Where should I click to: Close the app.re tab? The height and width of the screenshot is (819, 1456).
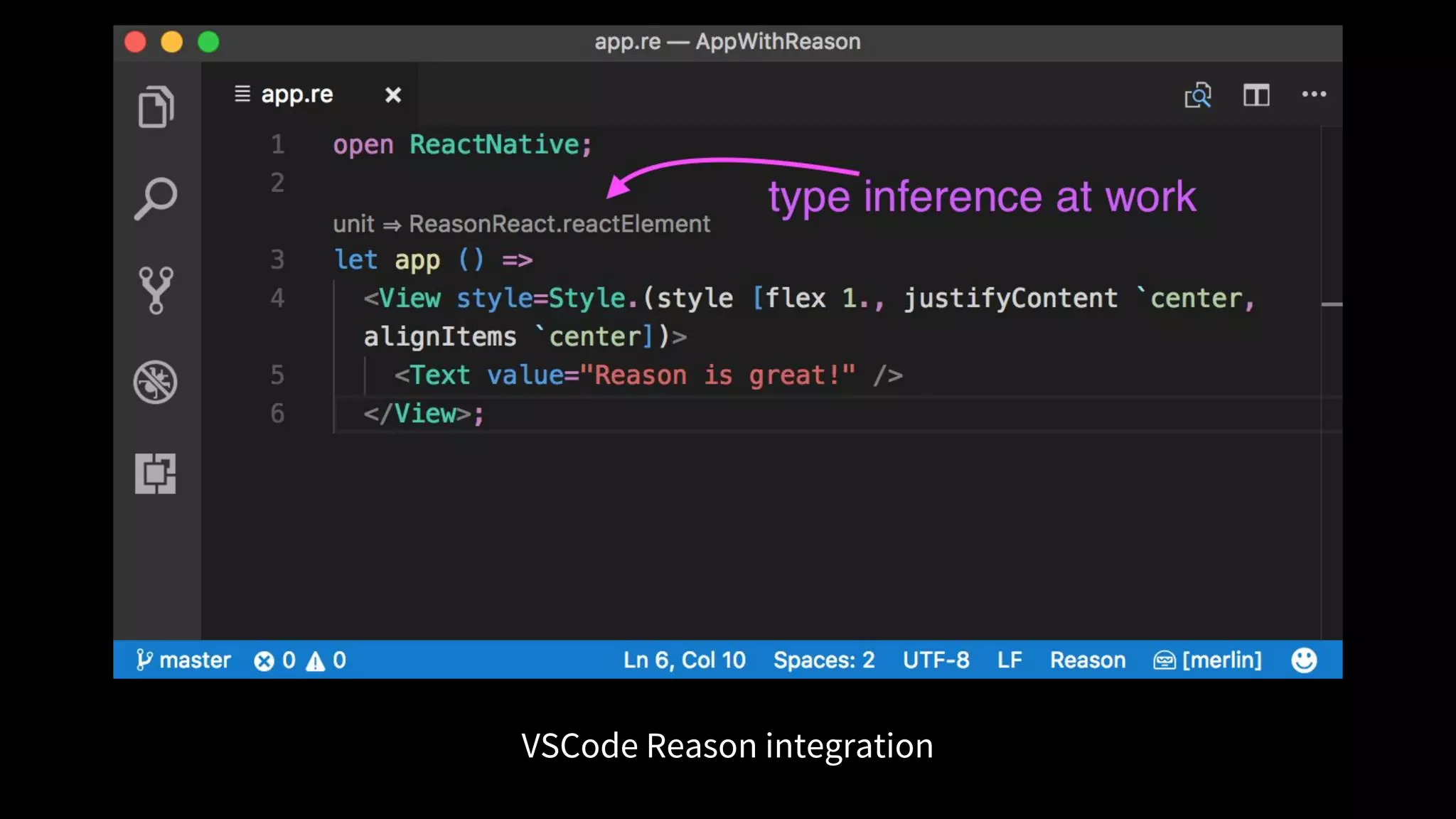pos(393,95)
